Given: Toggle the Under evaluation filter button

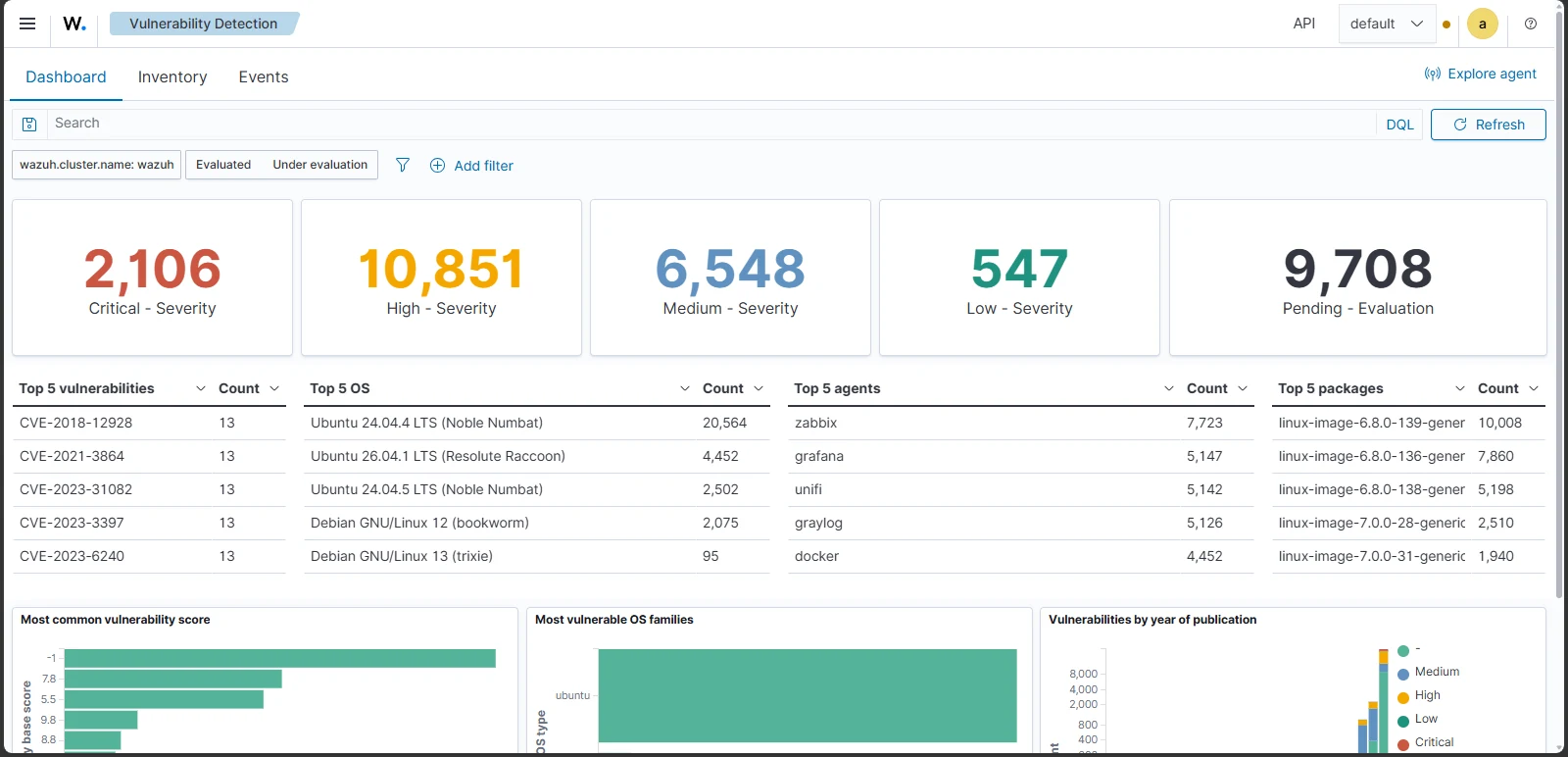Looking at the screenshot, I should pyautogui.click(x=320, y=165).
